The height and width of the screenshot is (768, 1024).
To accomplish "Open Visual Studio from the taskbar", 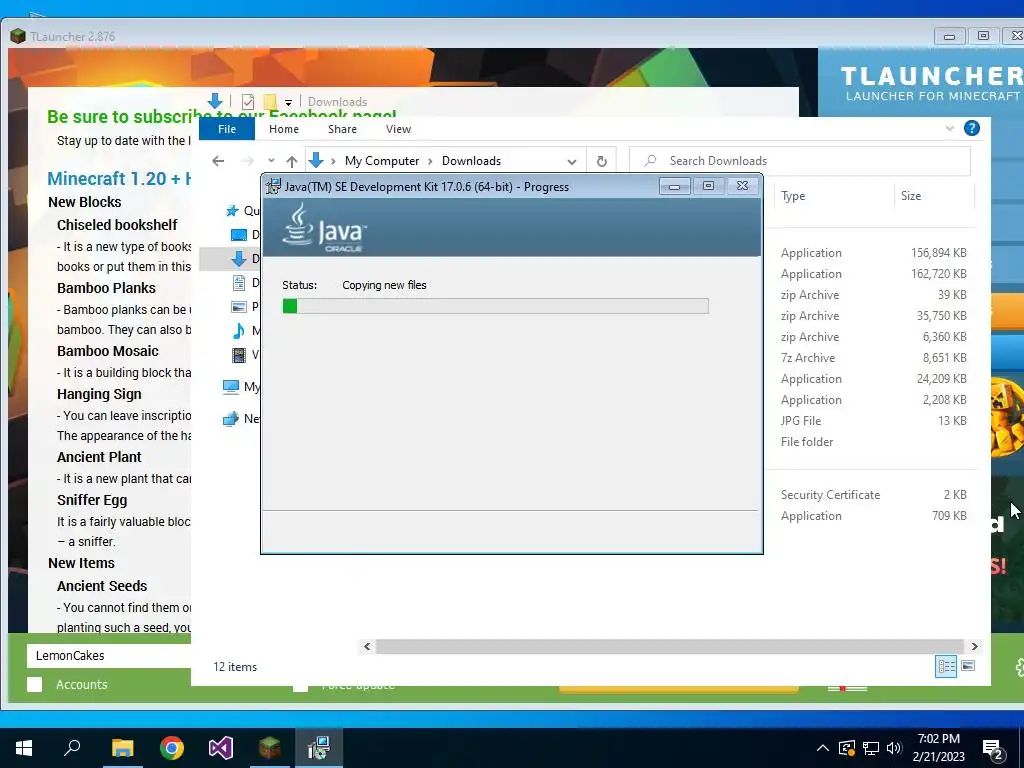I will pos(221,748).
